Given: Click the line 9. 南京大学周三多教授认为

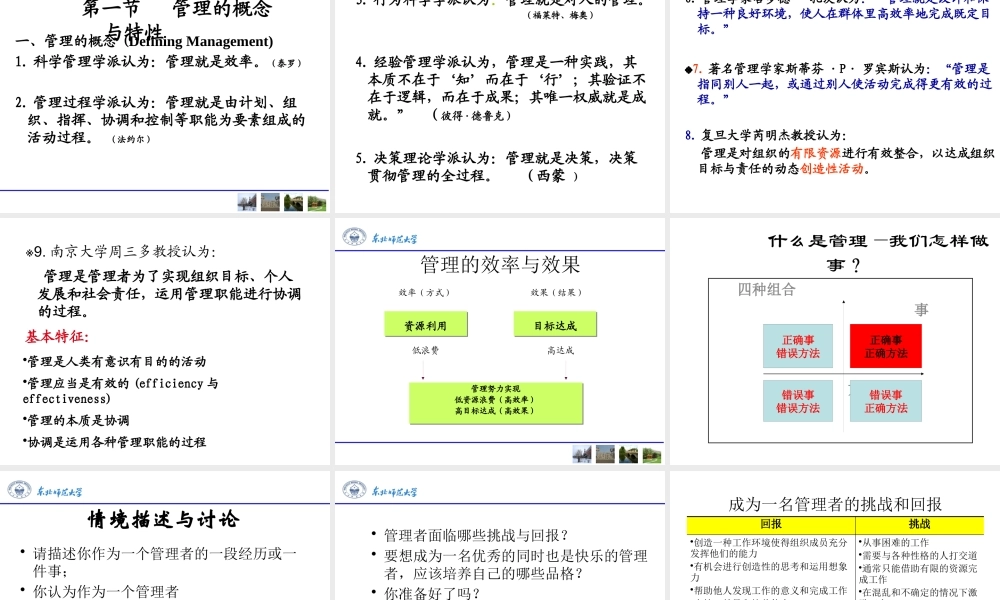Looking at the screenshot, I should click(121, 251).
